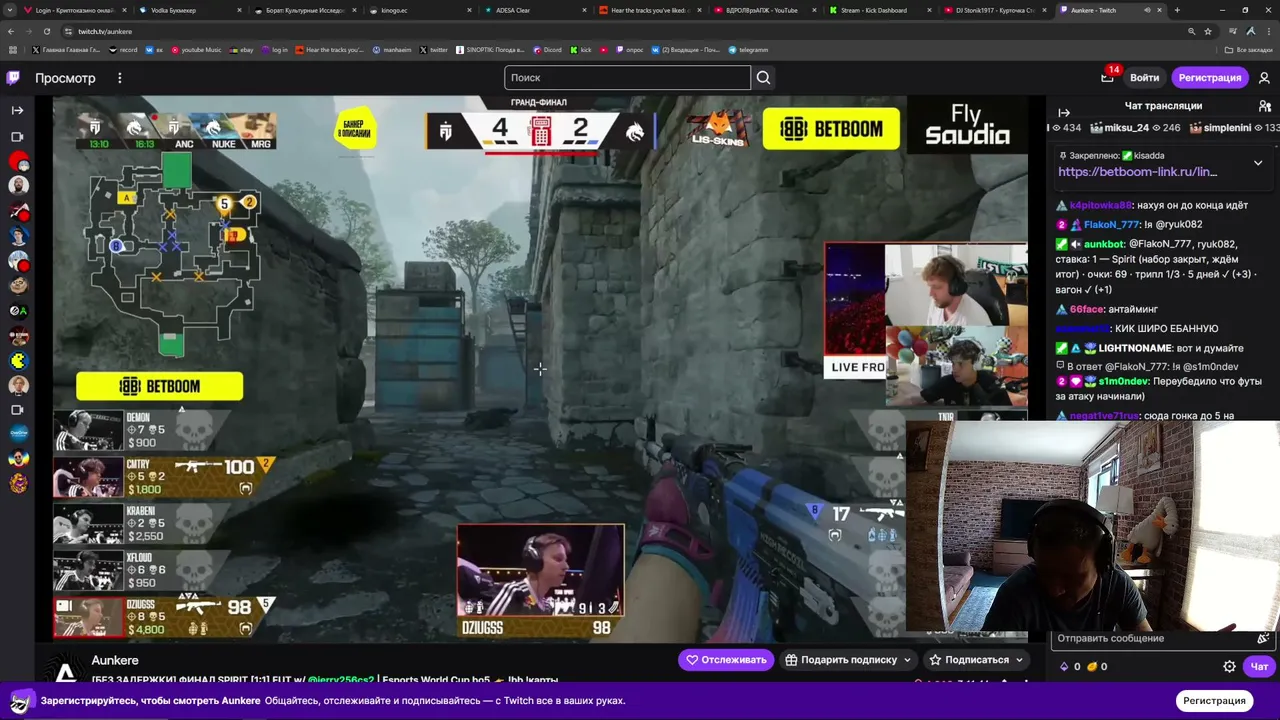The width and height of the screenshot is (1280, 720).
Task: Expand the left channel sidebar
Action: coord(17,110)
